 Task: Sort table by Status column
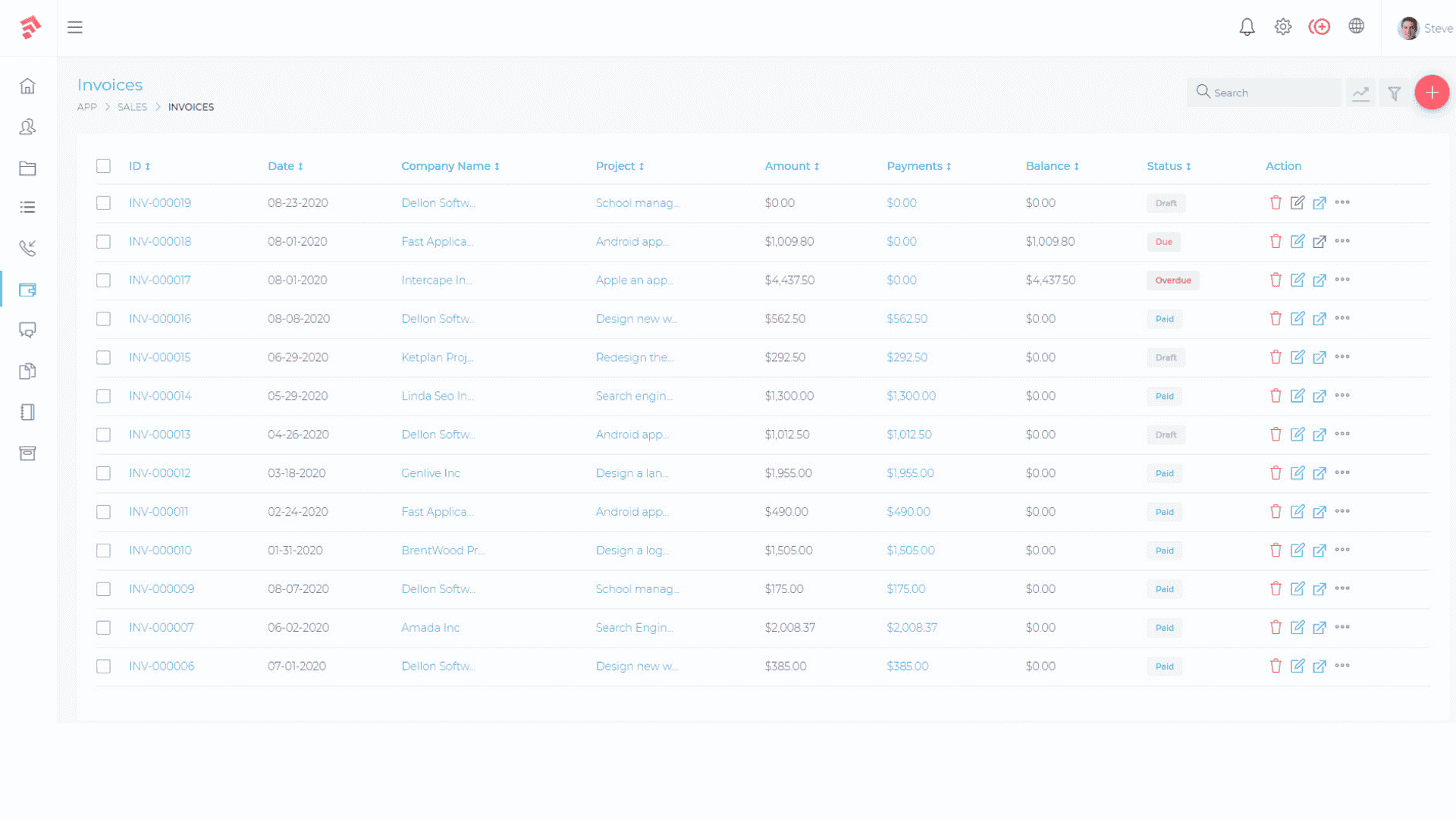click(x=1169, y=166)
